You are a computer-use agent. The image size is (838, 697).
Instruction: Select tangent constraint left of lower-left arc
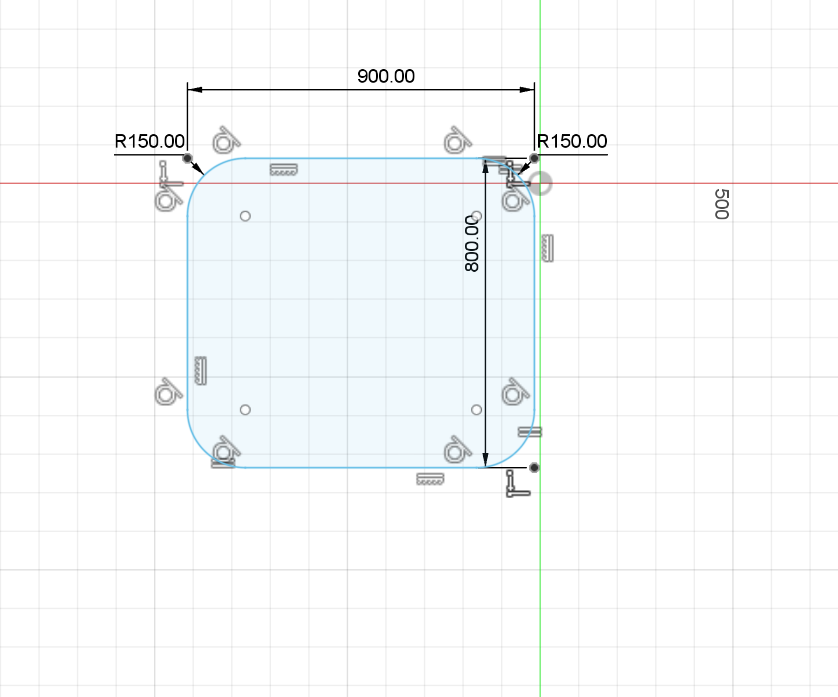pos(168,392)
